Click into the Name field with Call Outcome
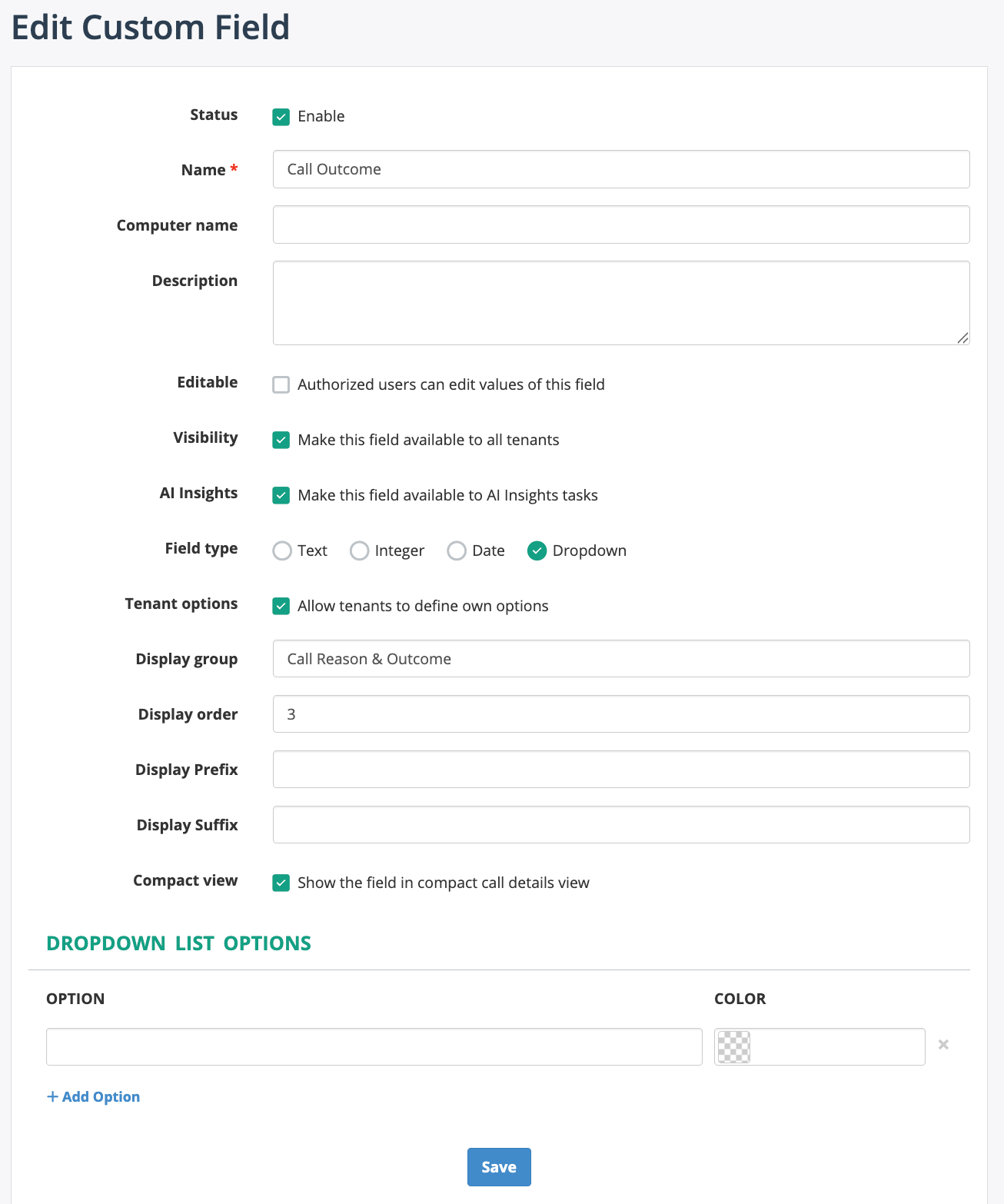Viewport: 1004px width, 1204px height. (x=620, y=169)
